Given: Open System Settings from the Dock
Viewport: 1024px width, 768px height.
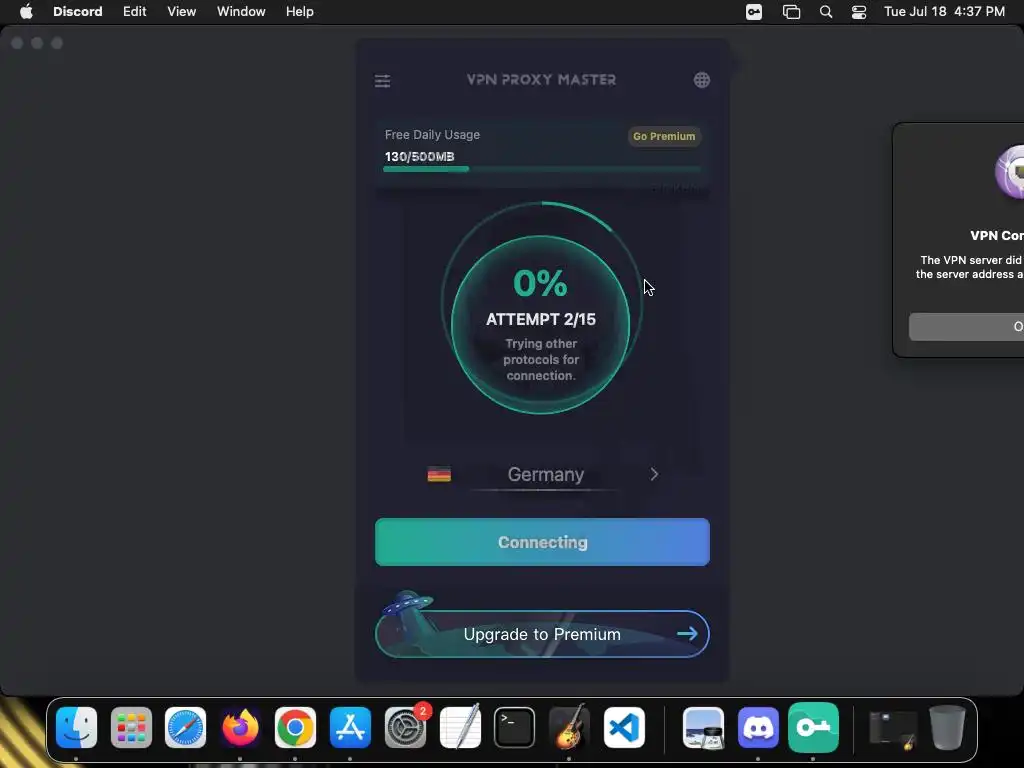Looking at the screenshot, I should pos(406,728).
